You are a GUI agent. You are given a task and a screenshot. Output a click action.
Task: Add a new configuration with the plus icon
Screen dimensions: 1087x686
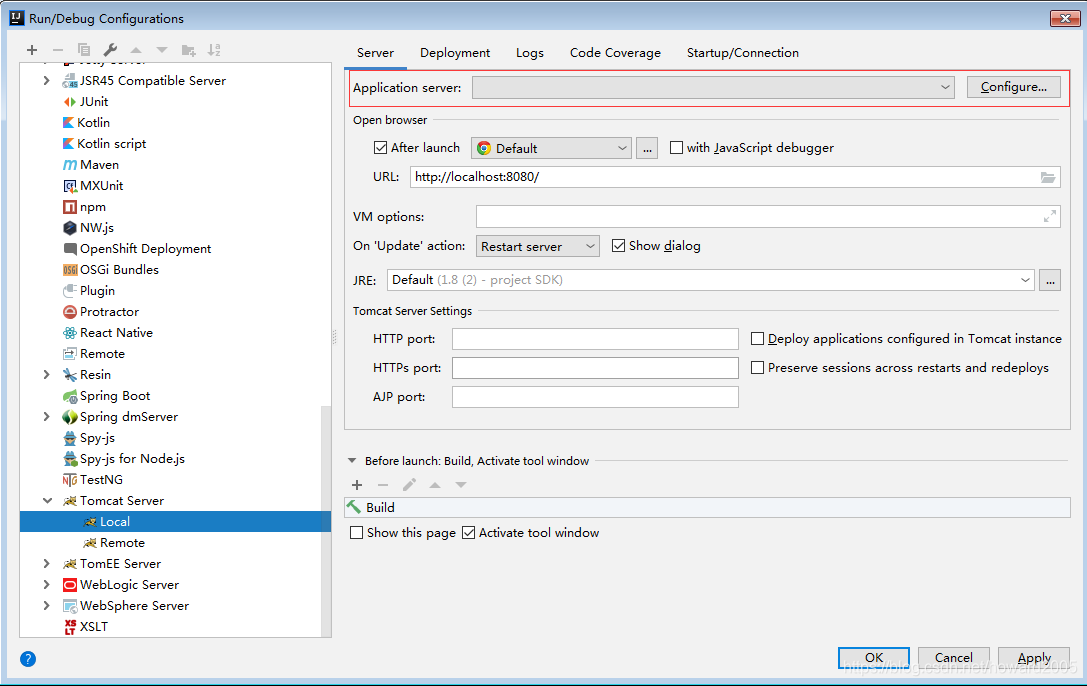[32, 50]
